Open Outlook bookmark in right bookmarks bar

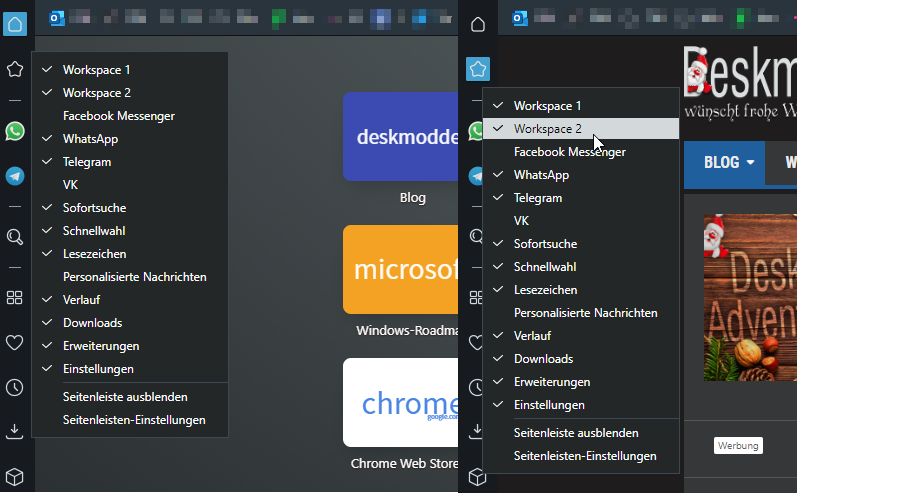pyautogui.click(x=520, y=18)
